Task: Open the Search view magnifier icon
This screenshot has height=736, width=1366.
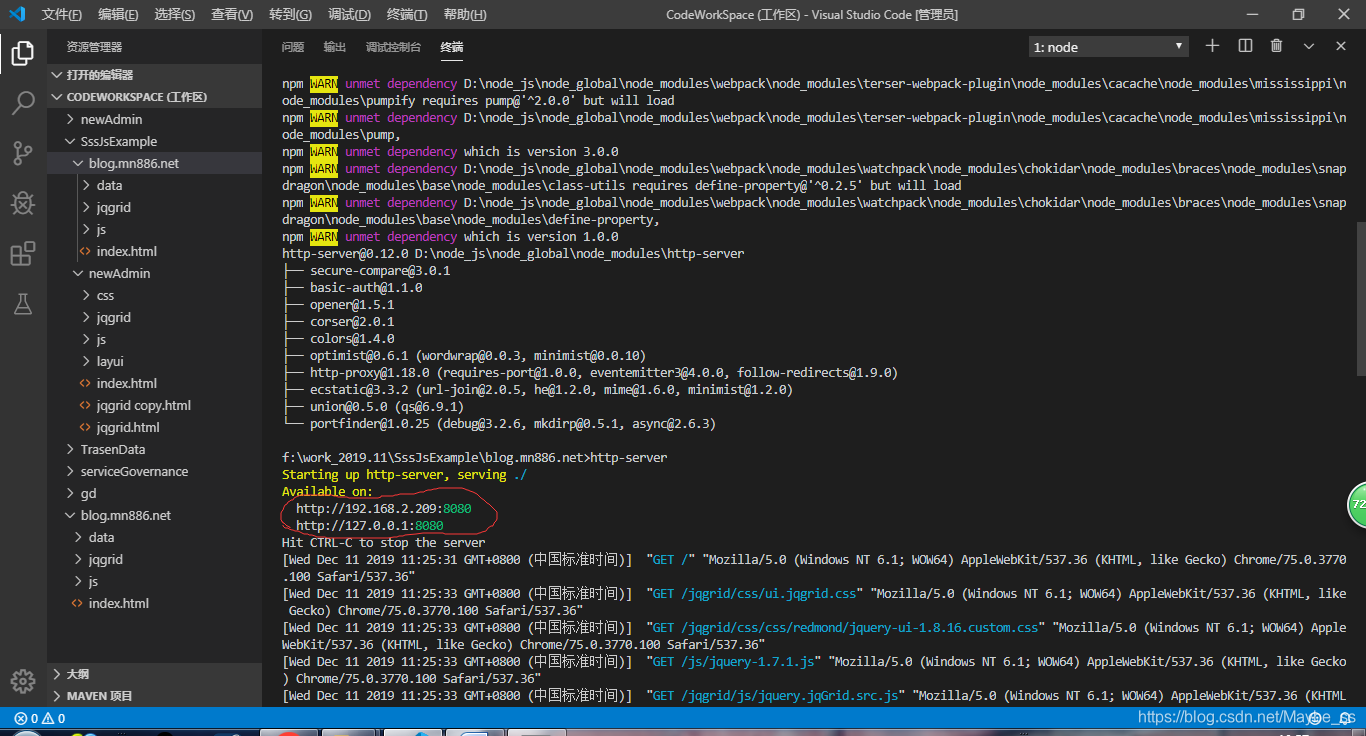Action: pyautogui.click(x=22, y=102)
